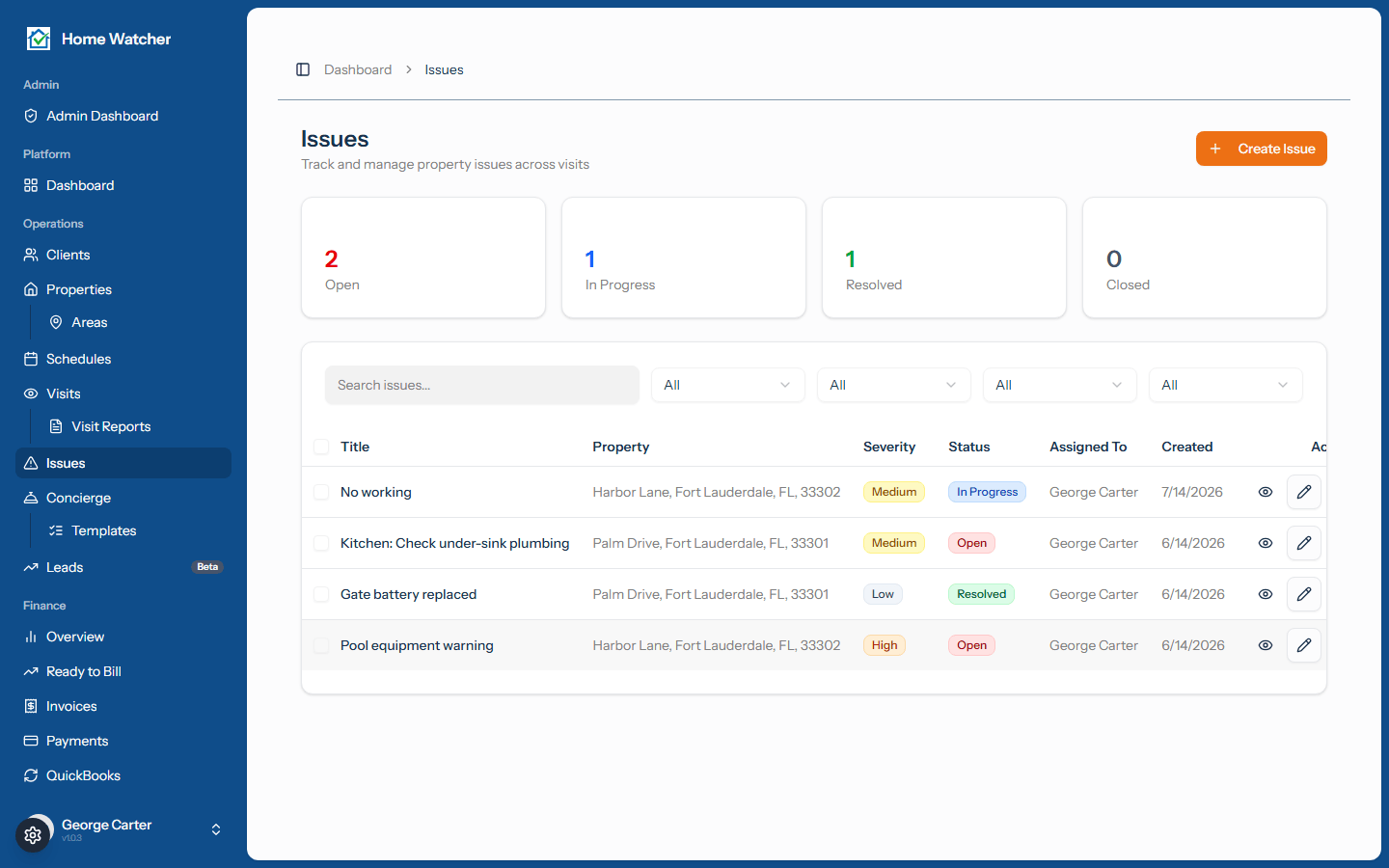Viewport: 1389px width, 868px height.
Task: Open the Clients page
Action: click(123, 255)
